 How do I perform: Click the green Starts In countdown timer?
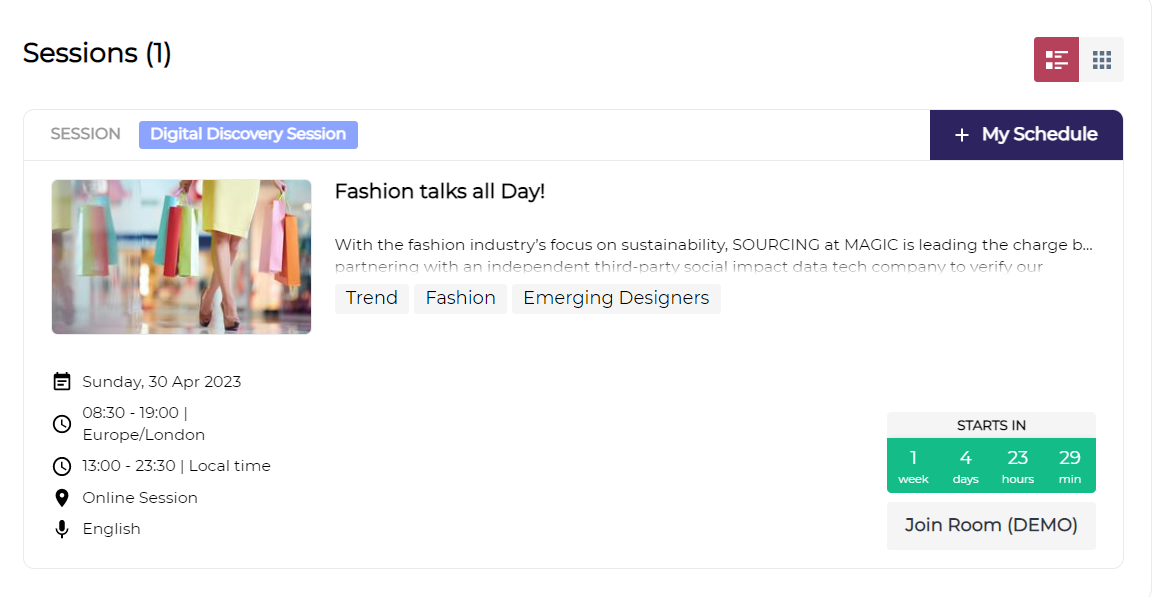point(990,465)
